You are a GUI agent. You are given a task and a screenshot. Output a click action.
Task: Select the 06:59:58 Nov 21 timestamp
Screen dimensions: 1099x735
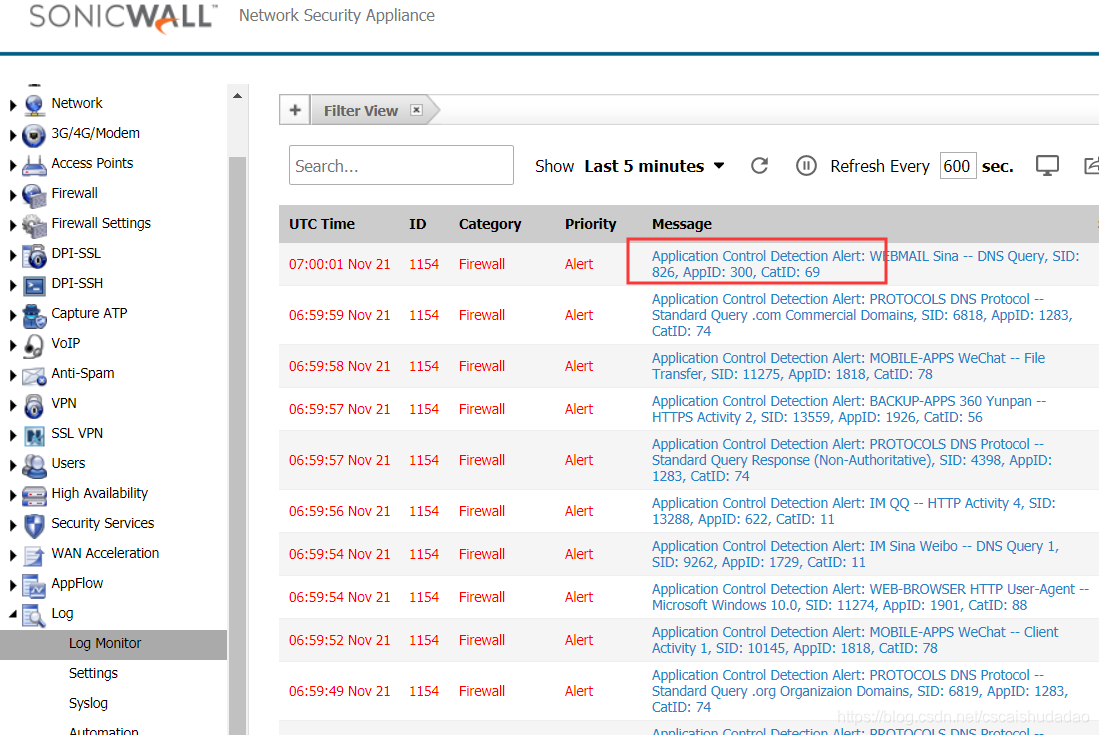tap(339, 366)
